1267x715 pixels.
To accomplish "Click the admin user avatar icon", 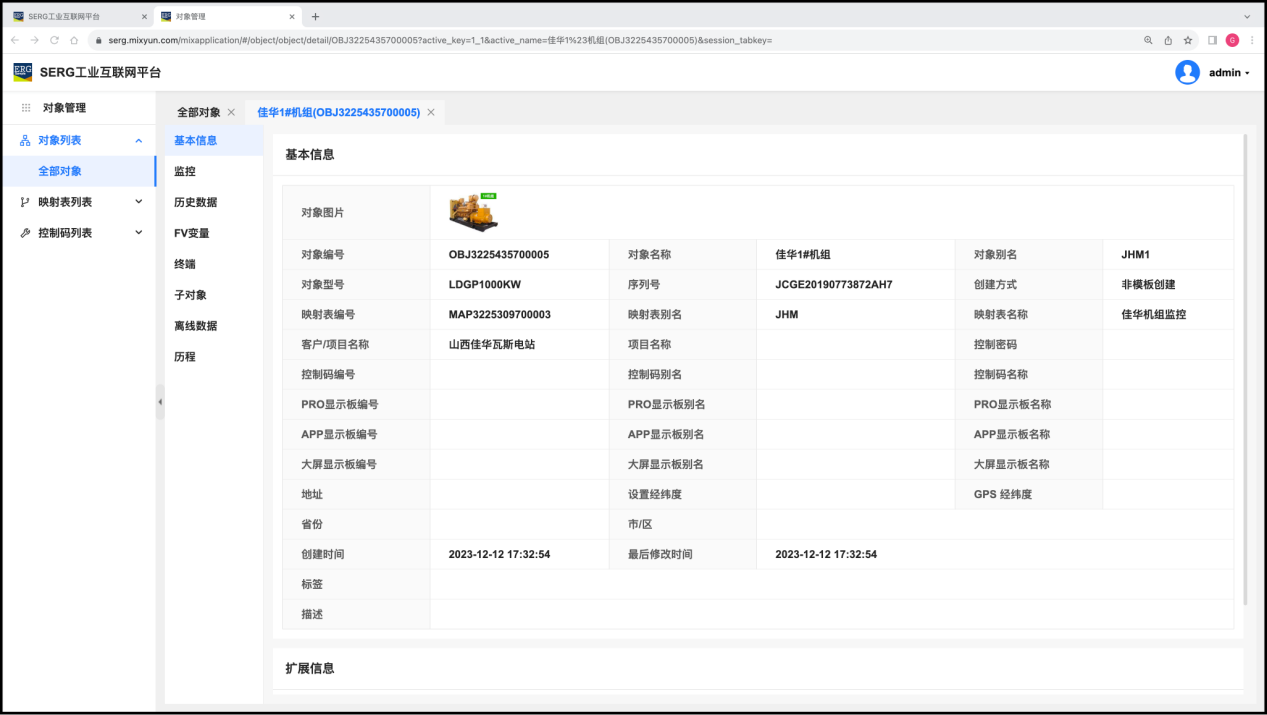I will (x=1187, y=72).
